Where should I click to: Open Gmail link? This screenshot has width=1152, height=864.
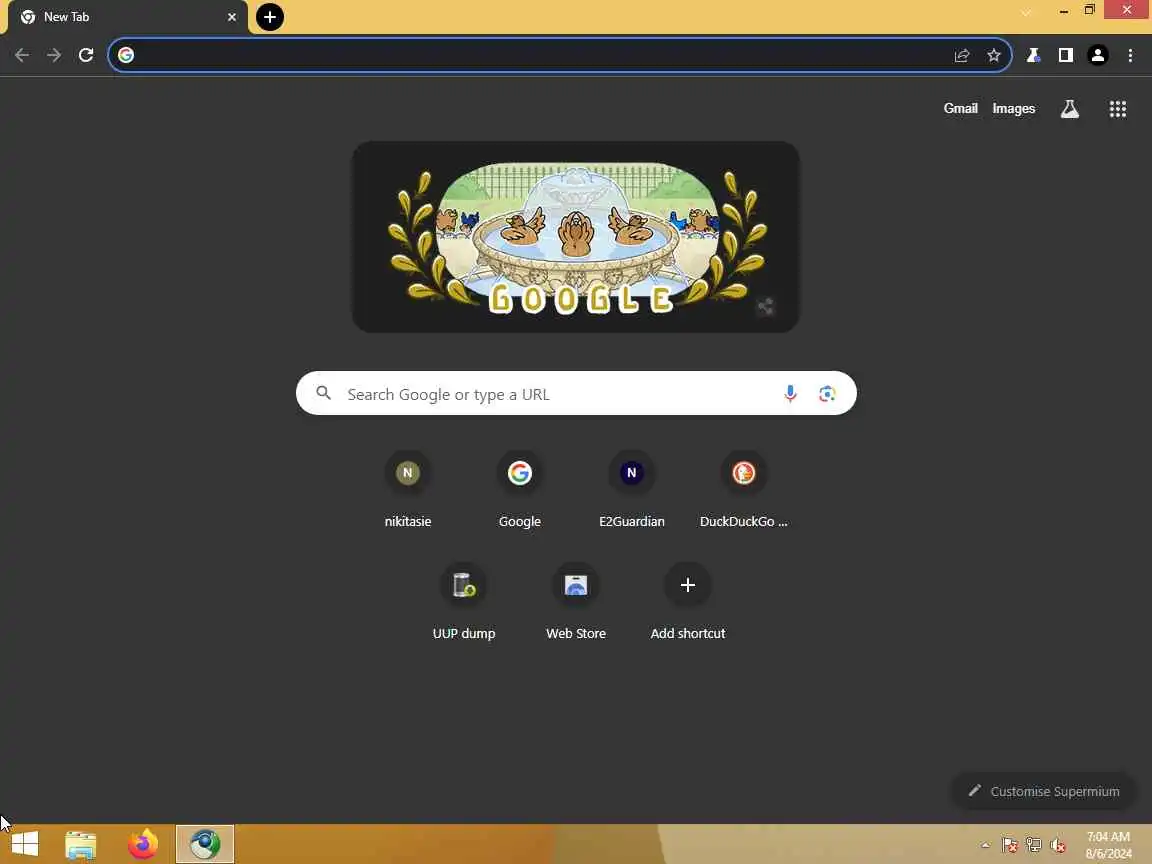click(x=960, y=109)
